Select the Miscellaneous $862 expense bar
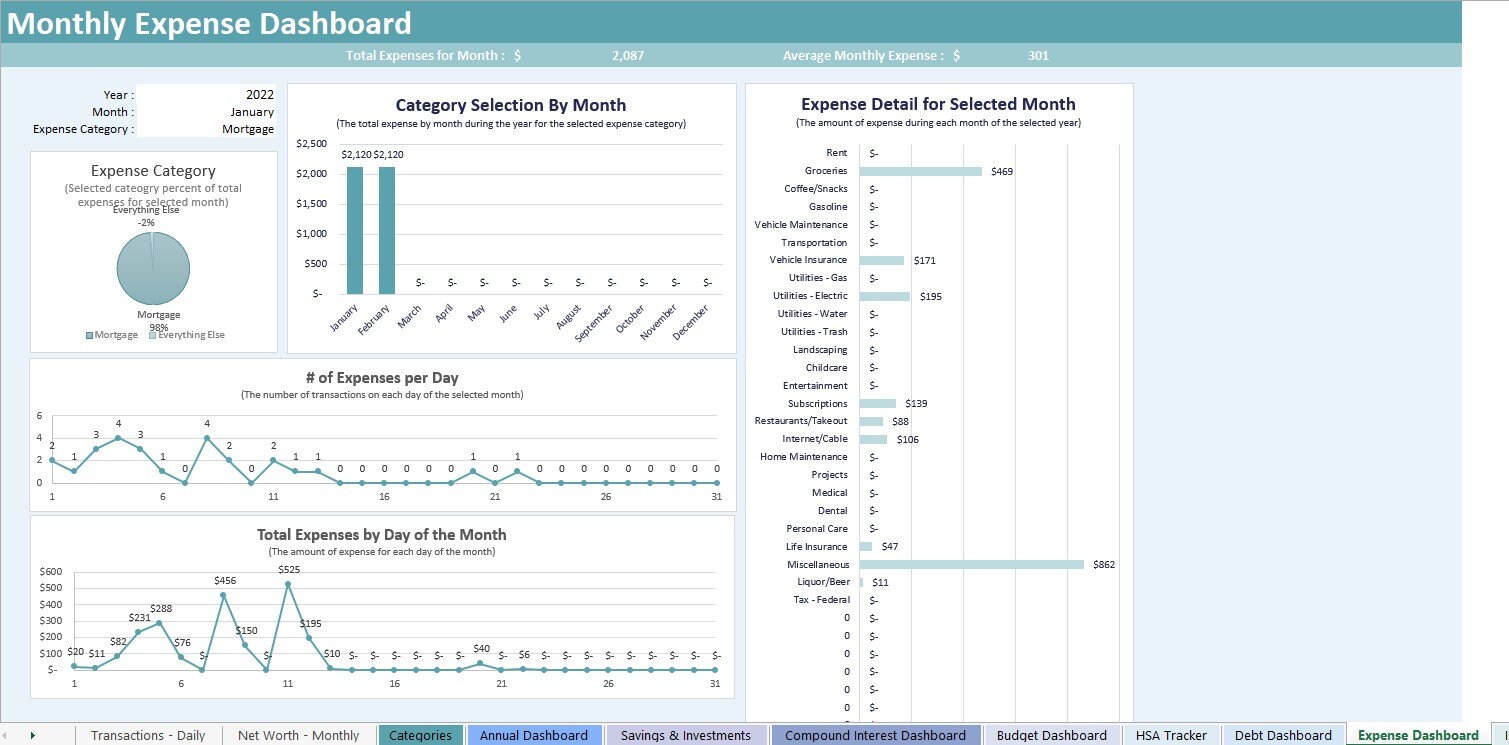The width and height of the screenshot is (1509, 745). pyautogui.click(x=970, y=564)
